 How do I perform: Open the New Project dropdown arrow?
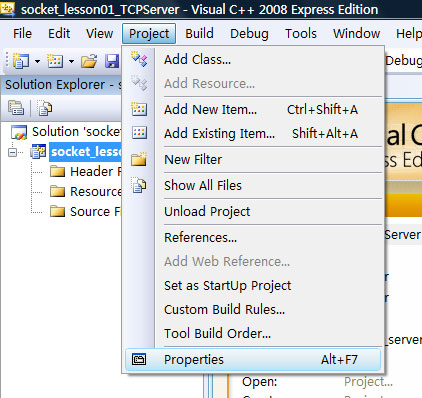tap(37, 61)
